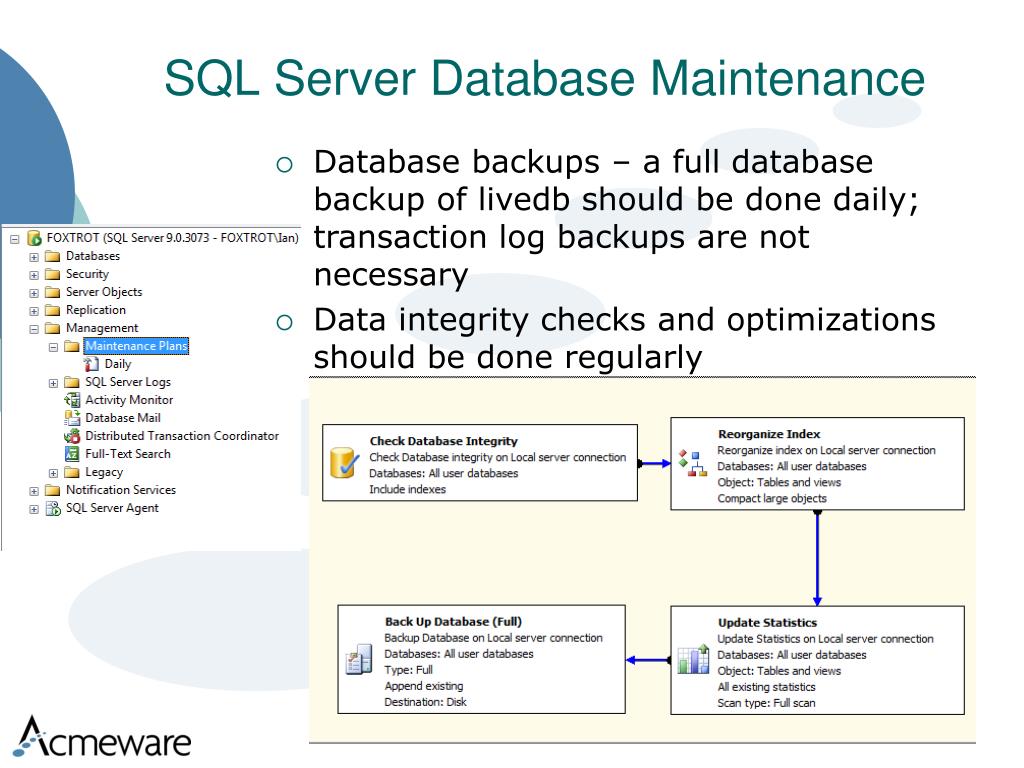Image resolution: width=1024 pixels, height=768 pixels.
Task: Click the Legacy folder icon
Action: point(72,472)
